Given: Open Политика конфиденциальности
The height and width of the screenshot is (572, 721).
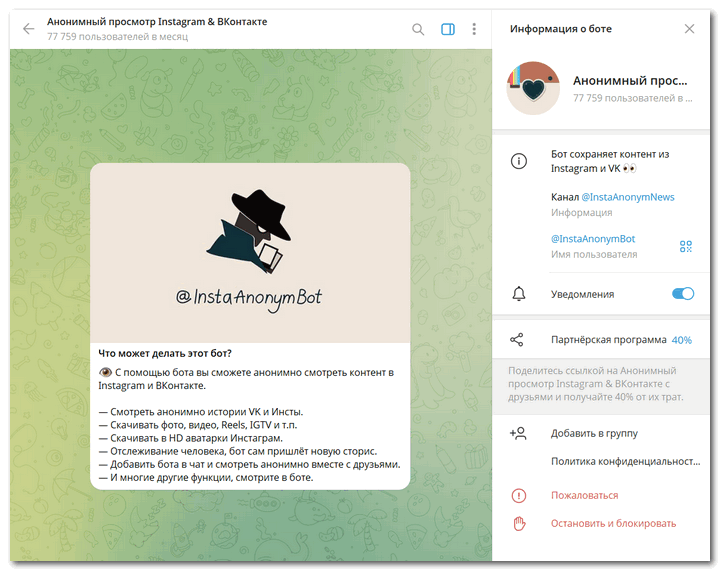Looking at the screenshot, I should coord(625,461).
